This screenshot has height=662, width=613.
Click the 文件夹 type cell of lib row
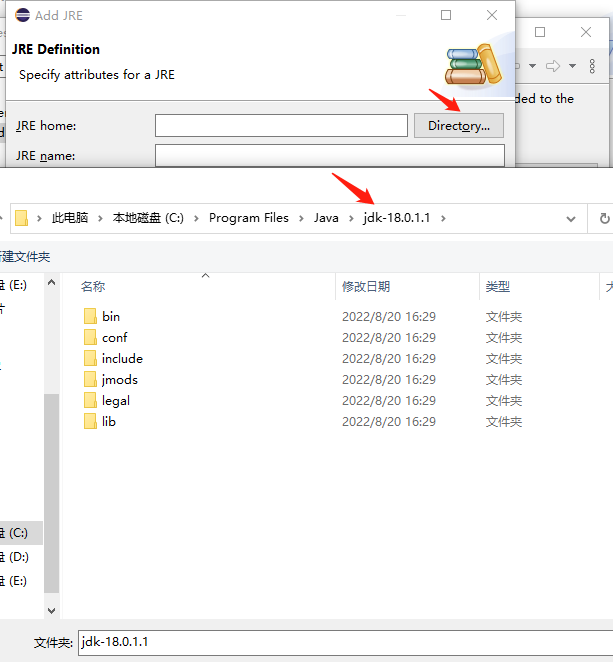[504, 422]
